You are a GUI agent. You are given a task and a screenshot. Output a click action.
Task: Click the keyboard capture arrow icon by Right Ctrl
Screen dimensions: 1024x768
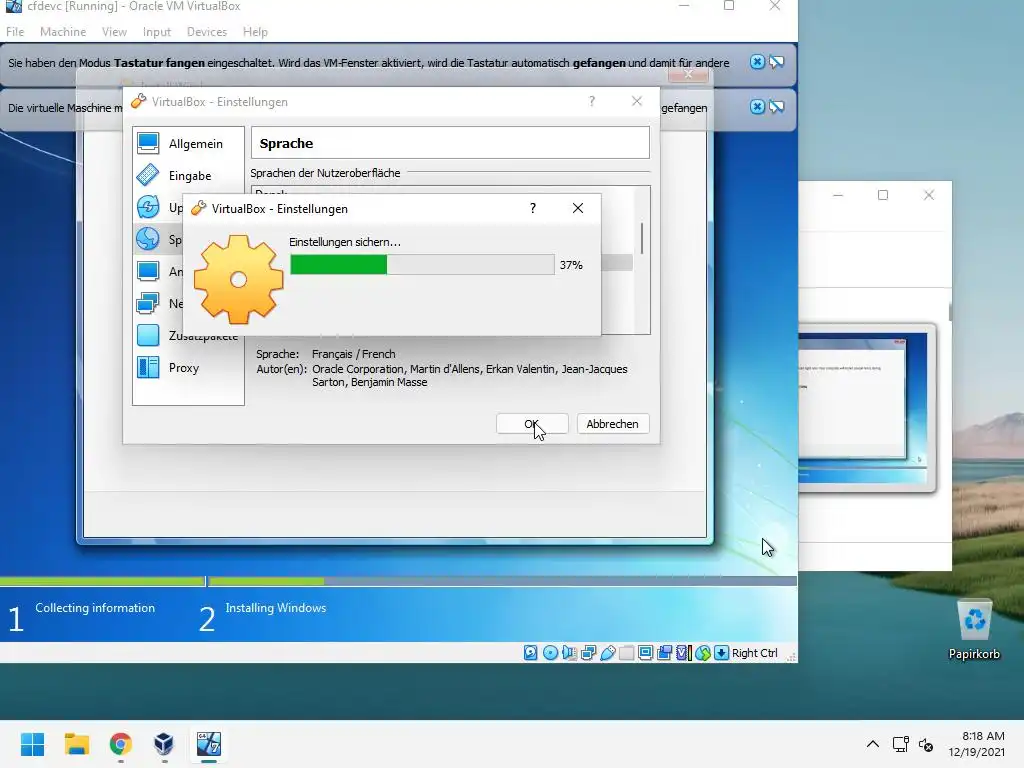point(722,652)
